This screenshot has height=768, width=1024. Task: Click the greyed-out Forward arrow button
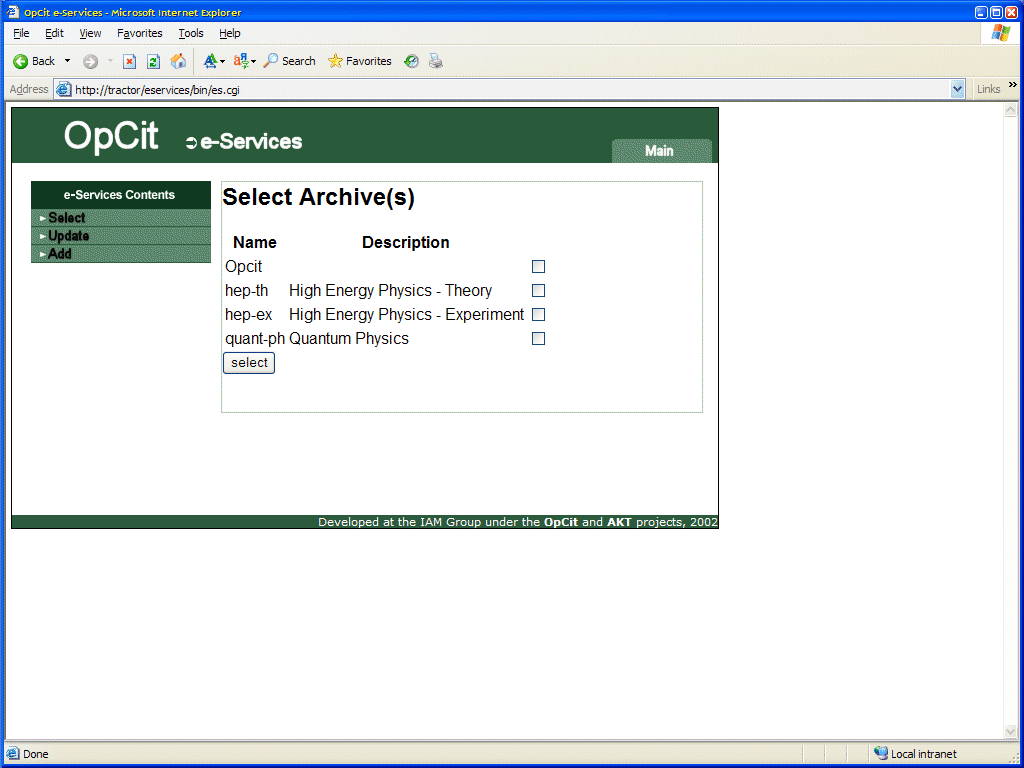click(90, 61)
